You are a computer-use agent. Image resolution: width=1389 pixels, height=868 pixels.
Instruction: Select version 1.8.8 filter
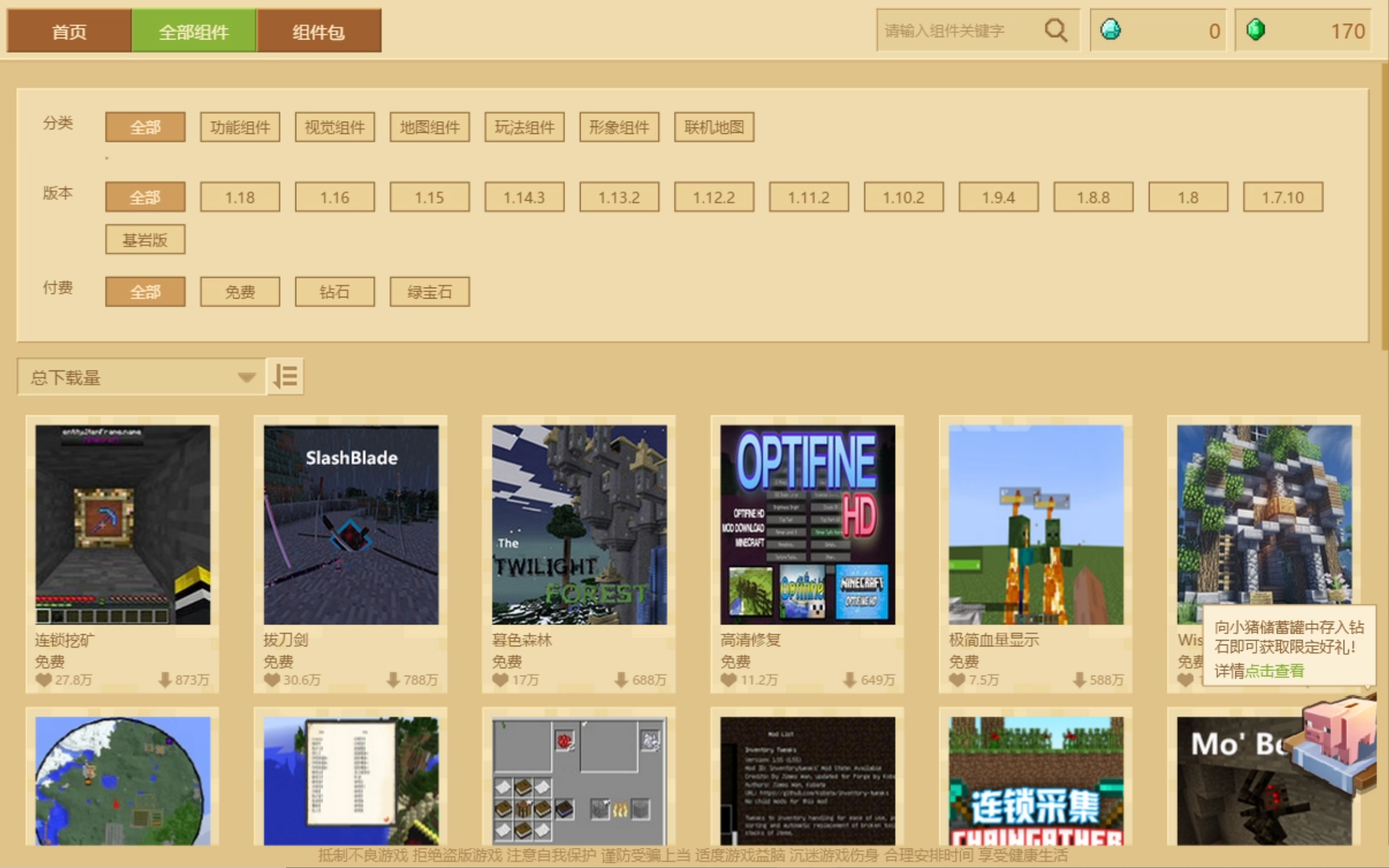(x=1093, y=197)
